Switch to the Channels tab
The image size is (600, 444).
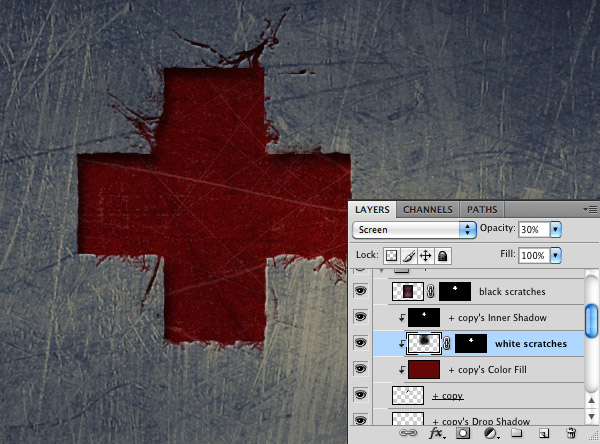[427, 210]
